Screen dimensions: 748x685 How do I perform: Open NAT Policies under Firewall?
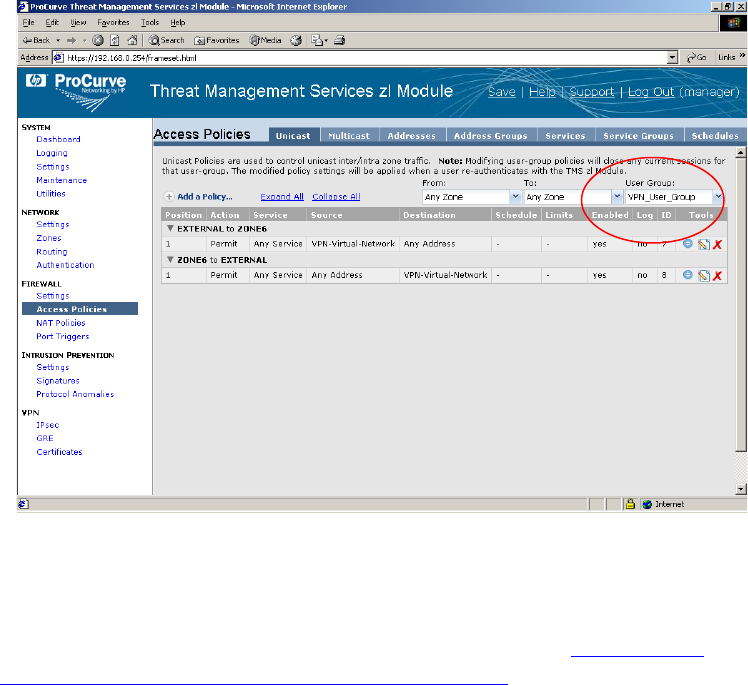pos(61,323)
